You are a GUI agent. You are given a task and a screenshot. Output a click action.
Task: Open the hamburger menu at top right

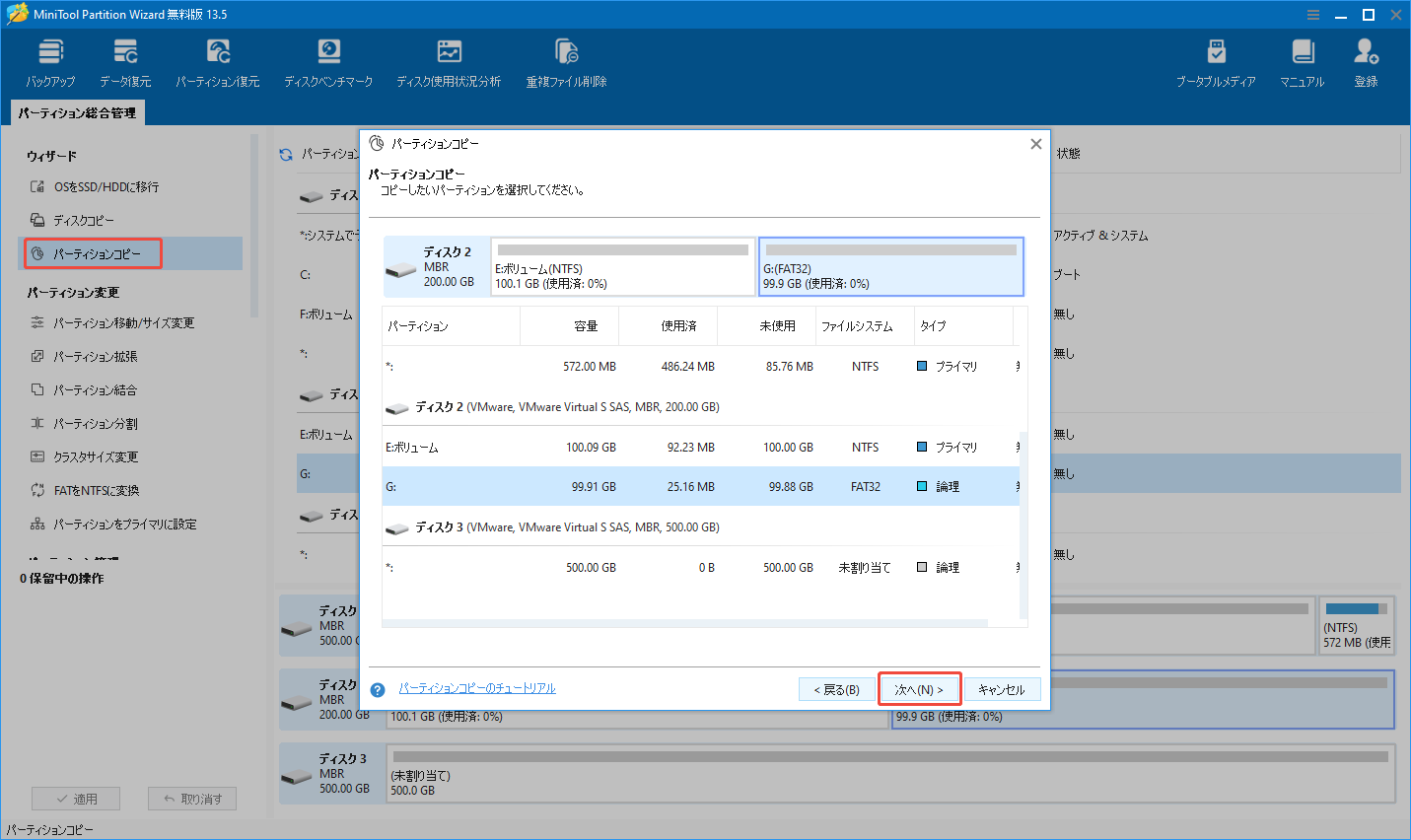coord(1312,14)
